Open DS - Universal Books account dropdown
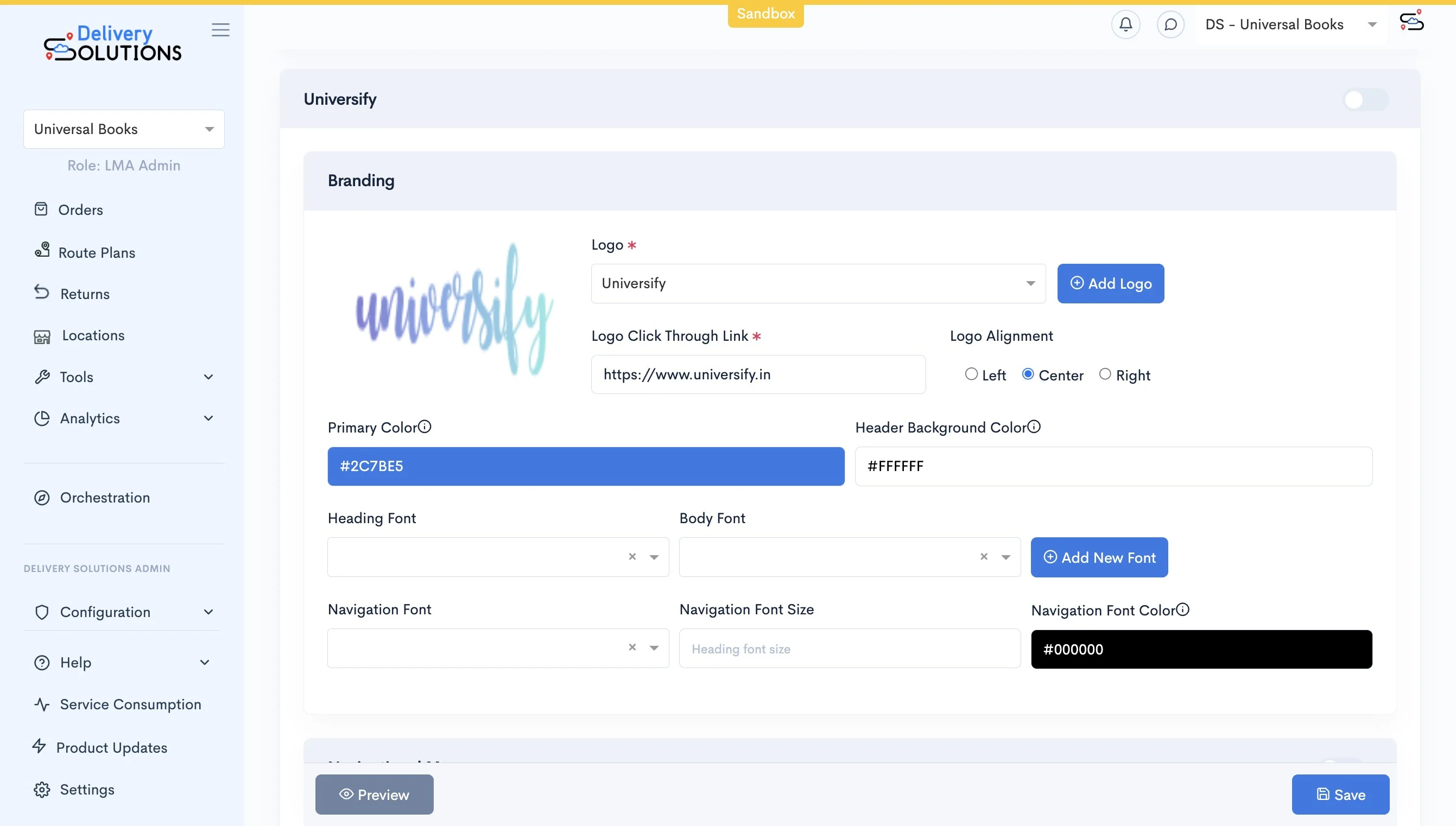 pos(1291,24)
